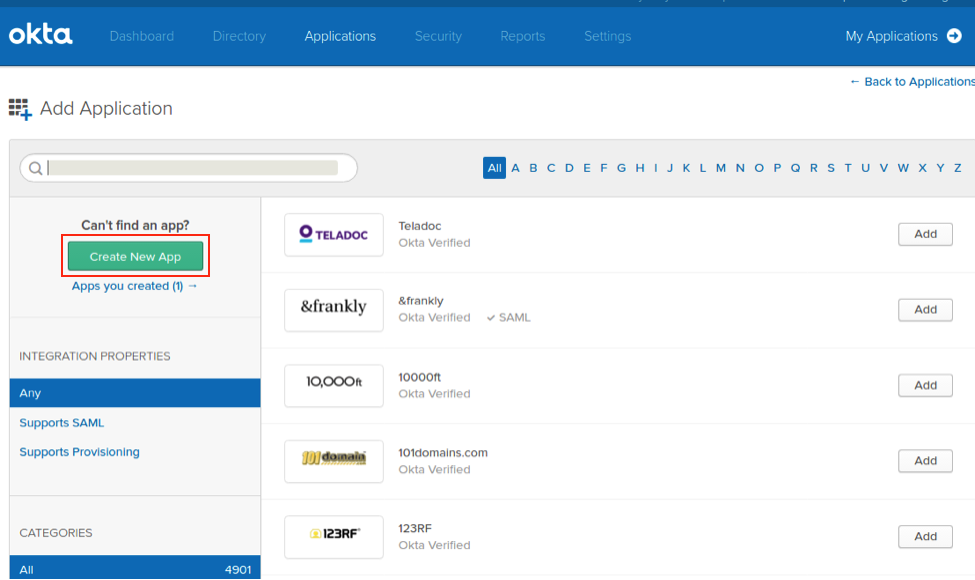The image size is (975, 580).
Task: Click the &frankly app name
Action: point(421,301)
